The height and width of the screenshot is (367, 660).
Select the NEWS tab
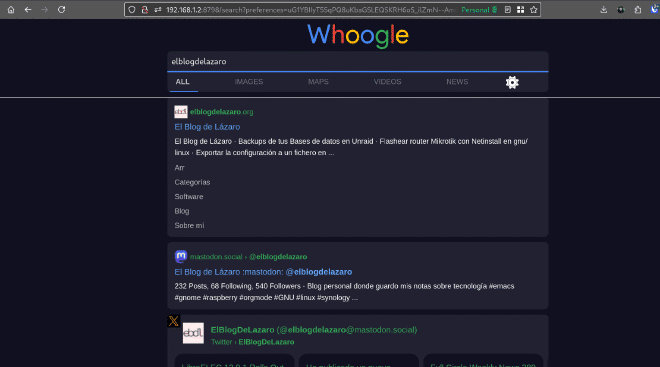point(457,82)
